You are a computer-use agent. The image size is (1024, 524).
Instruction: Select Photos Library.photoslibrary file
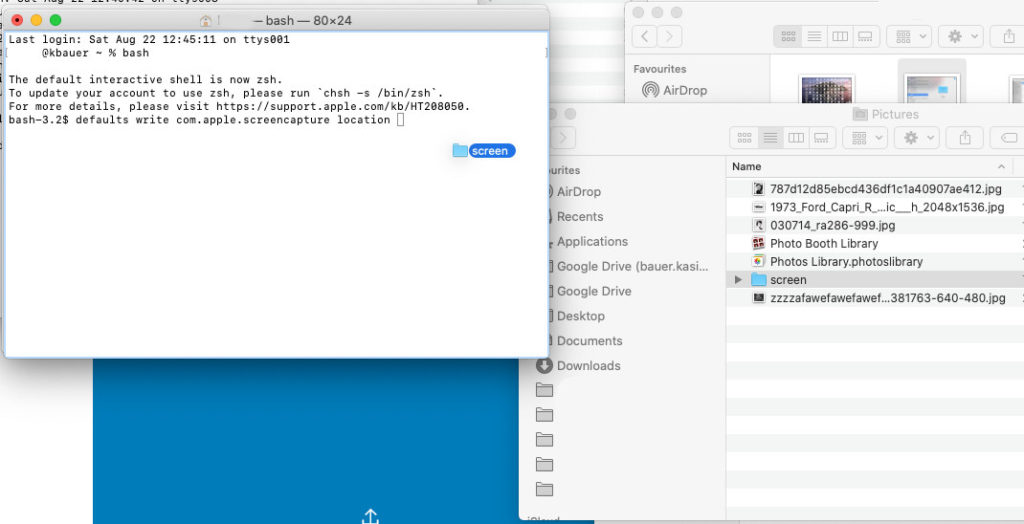(x=845, y=262)
